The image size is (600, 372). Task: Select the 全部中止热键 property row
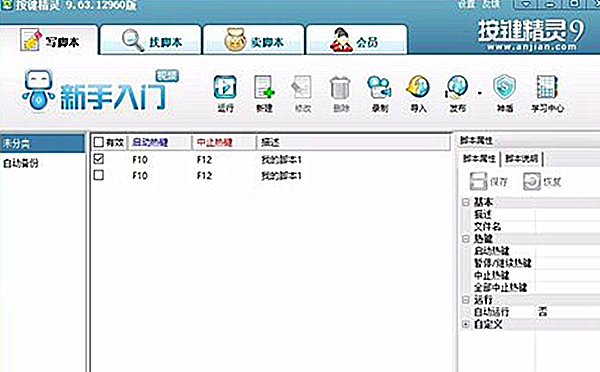pyautogui.click(x=531, y=287)
